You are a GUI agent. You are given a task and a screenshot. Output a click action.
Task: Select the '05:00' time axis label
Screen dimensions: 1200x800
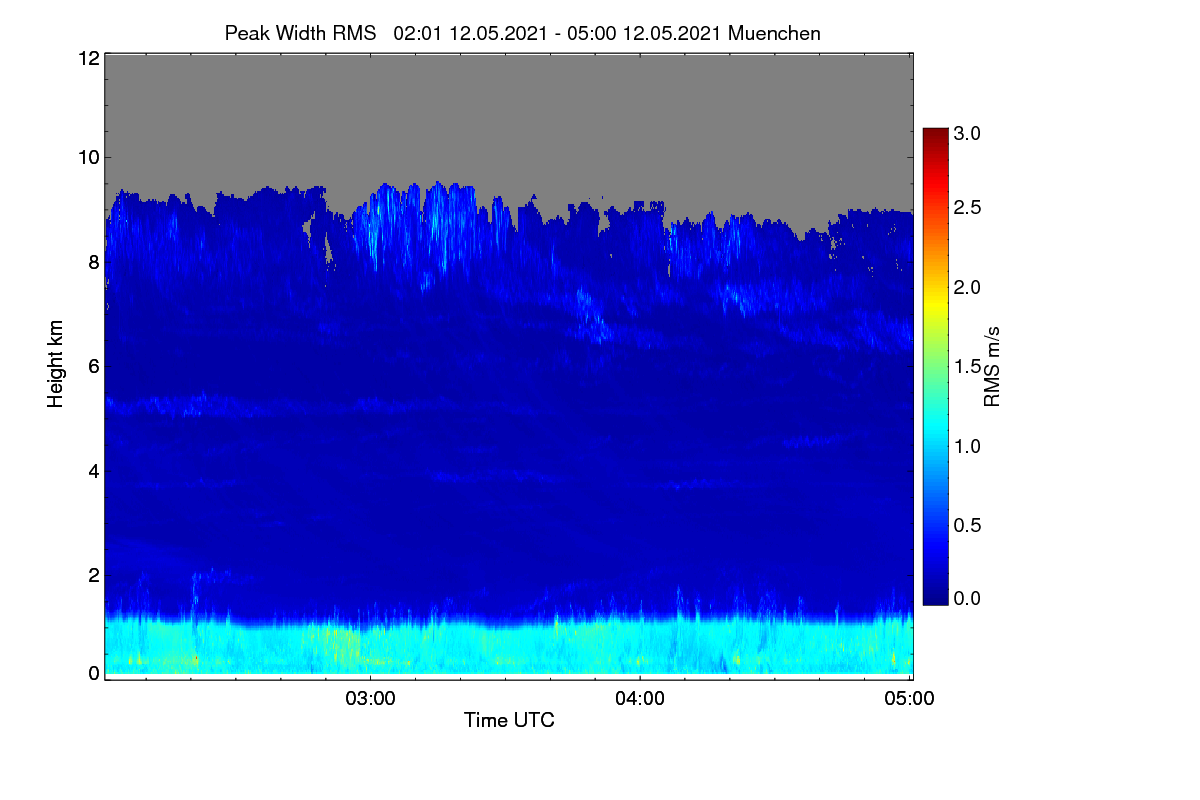pos(909,698)
